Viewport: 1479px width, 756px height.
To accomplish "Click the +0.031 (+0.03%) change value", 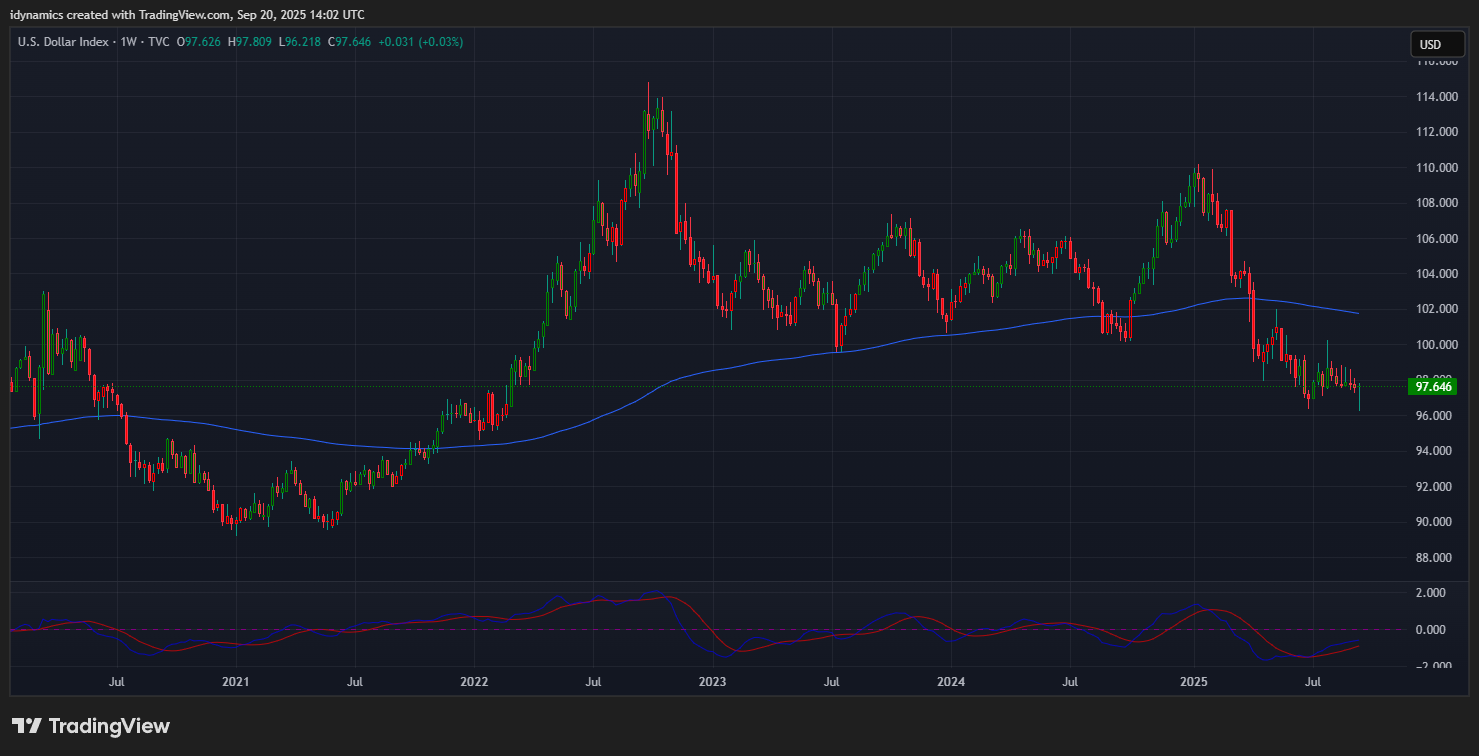I will 422,42.
